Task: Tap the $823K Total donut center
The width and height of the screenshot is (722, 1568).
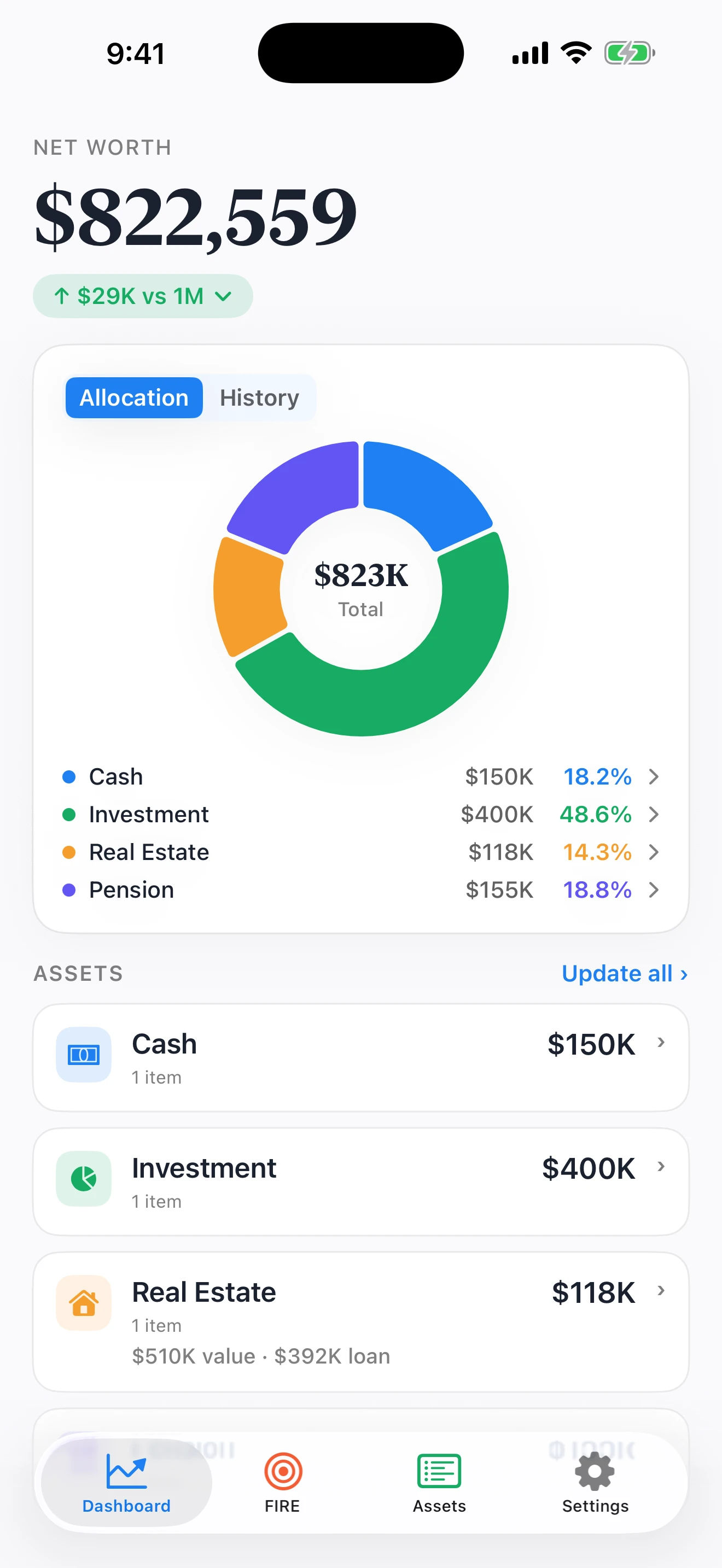Action: (x=361, y=588)
